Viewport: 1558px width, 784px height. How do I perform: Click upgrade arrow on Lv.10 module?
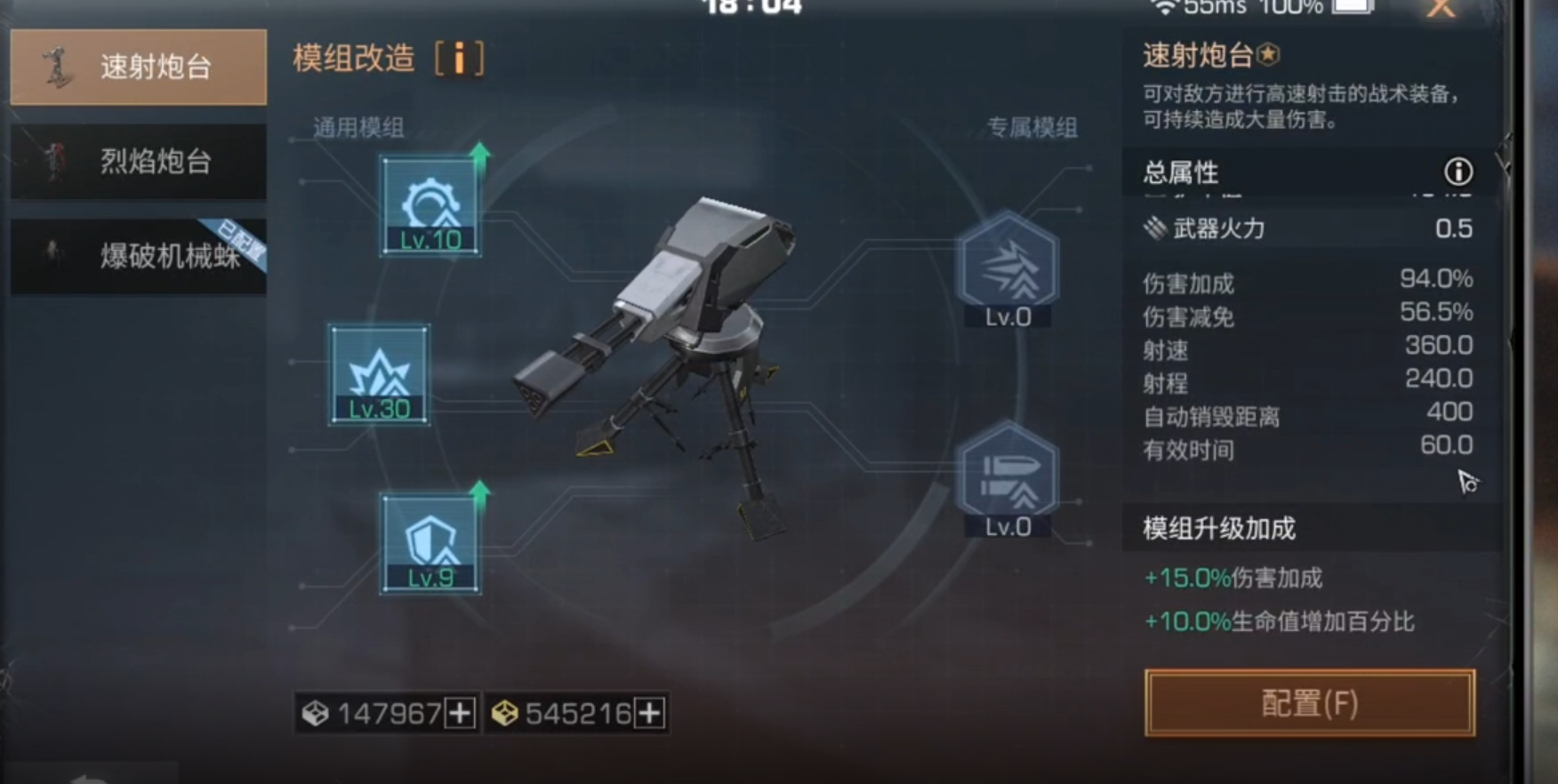tap(480, 155)
